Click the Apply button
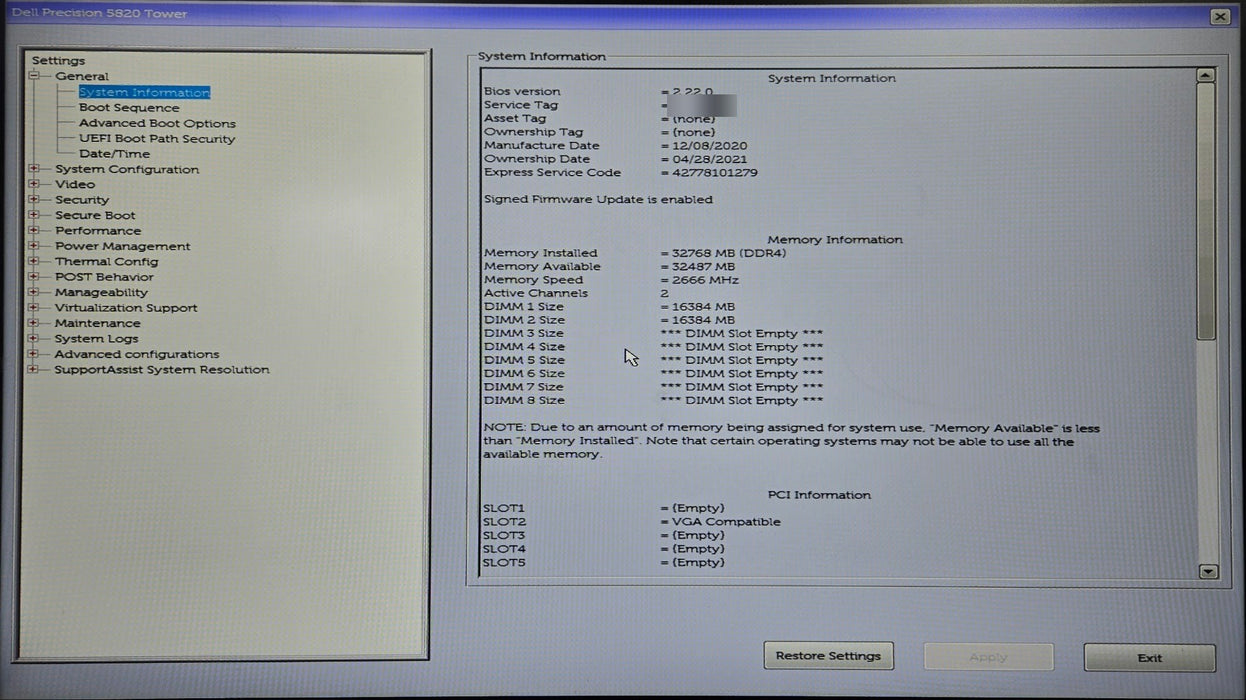The height and width of the screenshot is (700, 1246). coord(988,657)
